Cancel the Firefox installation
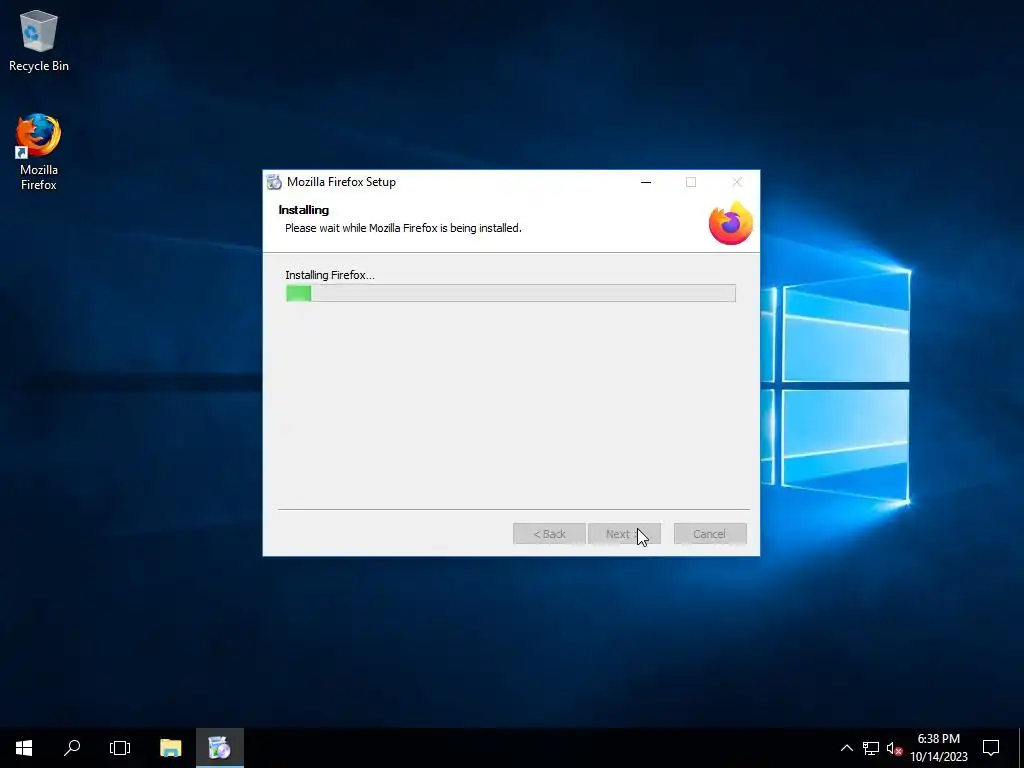The width and height of the screenshot is (1024, 768). pyautogui.click(x=710, y=534)
